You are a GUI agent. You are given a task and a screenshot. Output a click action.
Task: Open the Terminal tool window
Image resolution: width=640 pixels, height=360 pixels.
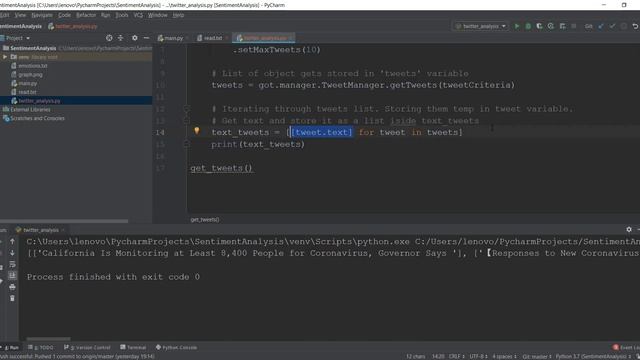pos(133,347)
